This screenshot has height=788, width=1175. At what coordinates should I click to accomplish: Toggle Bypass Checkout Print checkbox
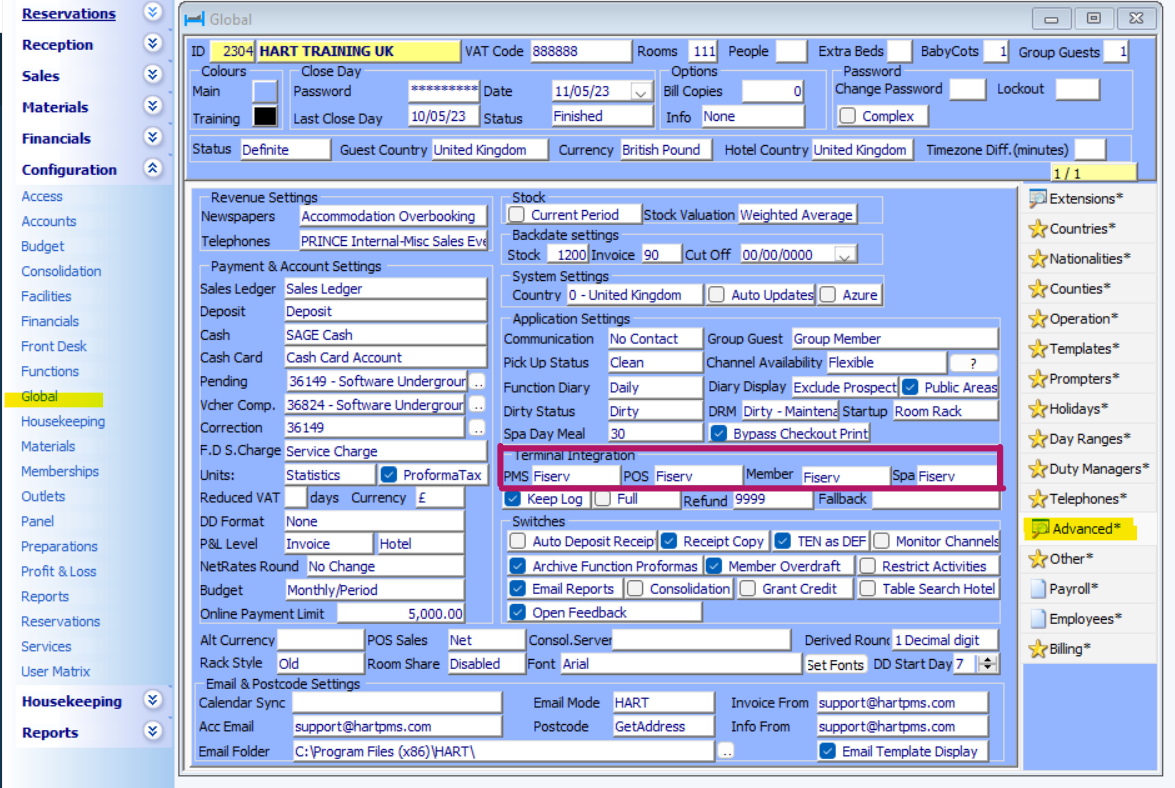719,434
